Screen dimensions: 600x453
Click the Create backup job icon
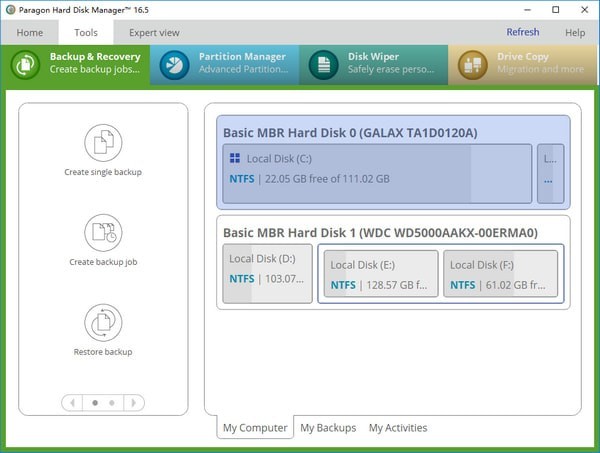click(x=103, y=233)
